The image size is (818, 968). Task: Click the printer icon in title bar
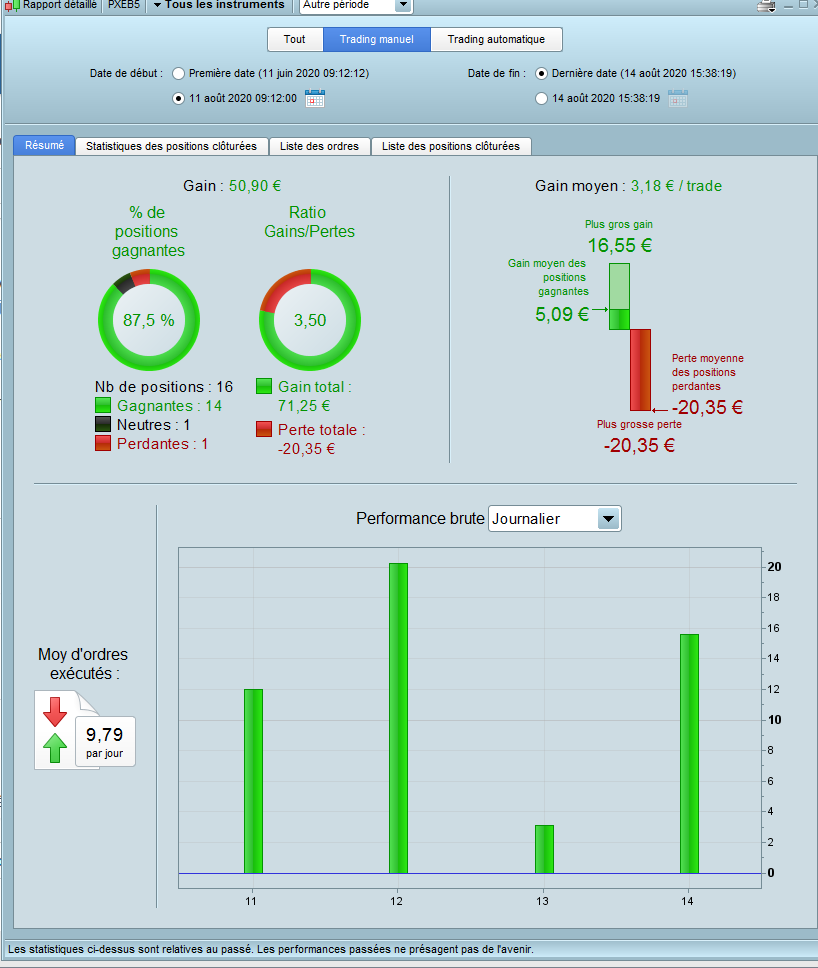coord(766,6)
